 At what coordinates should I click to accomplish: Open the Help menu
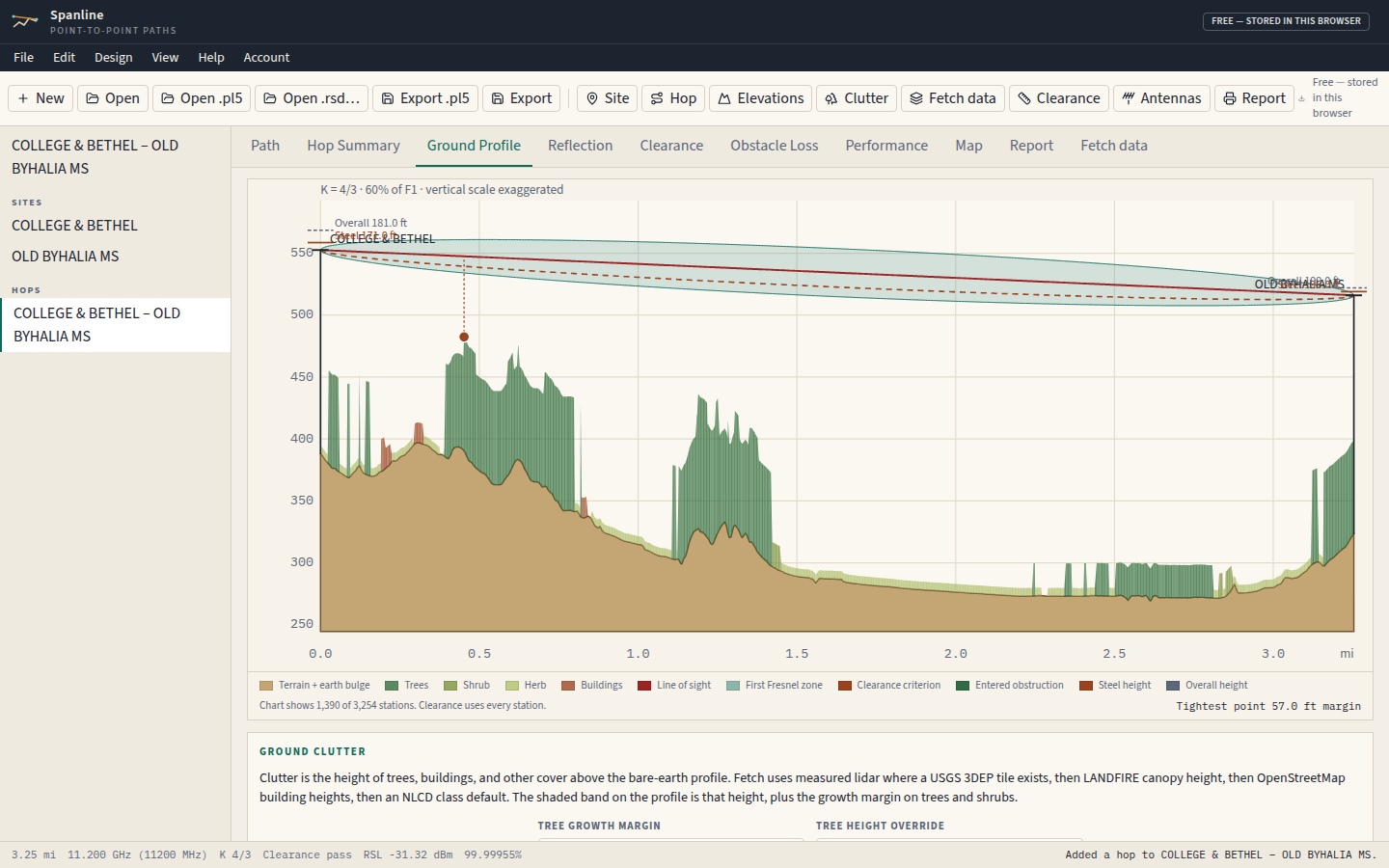point(211,58)
